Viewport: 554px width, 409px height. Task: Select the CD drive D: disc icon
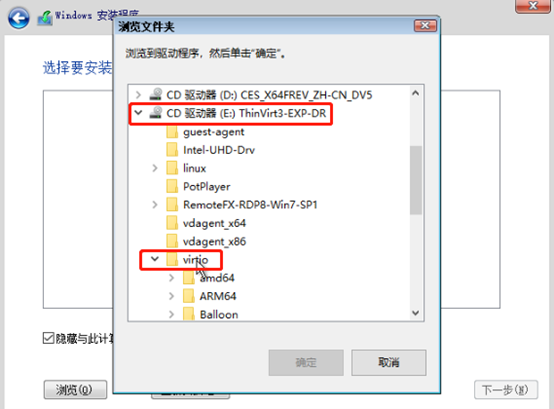(155, 94)
